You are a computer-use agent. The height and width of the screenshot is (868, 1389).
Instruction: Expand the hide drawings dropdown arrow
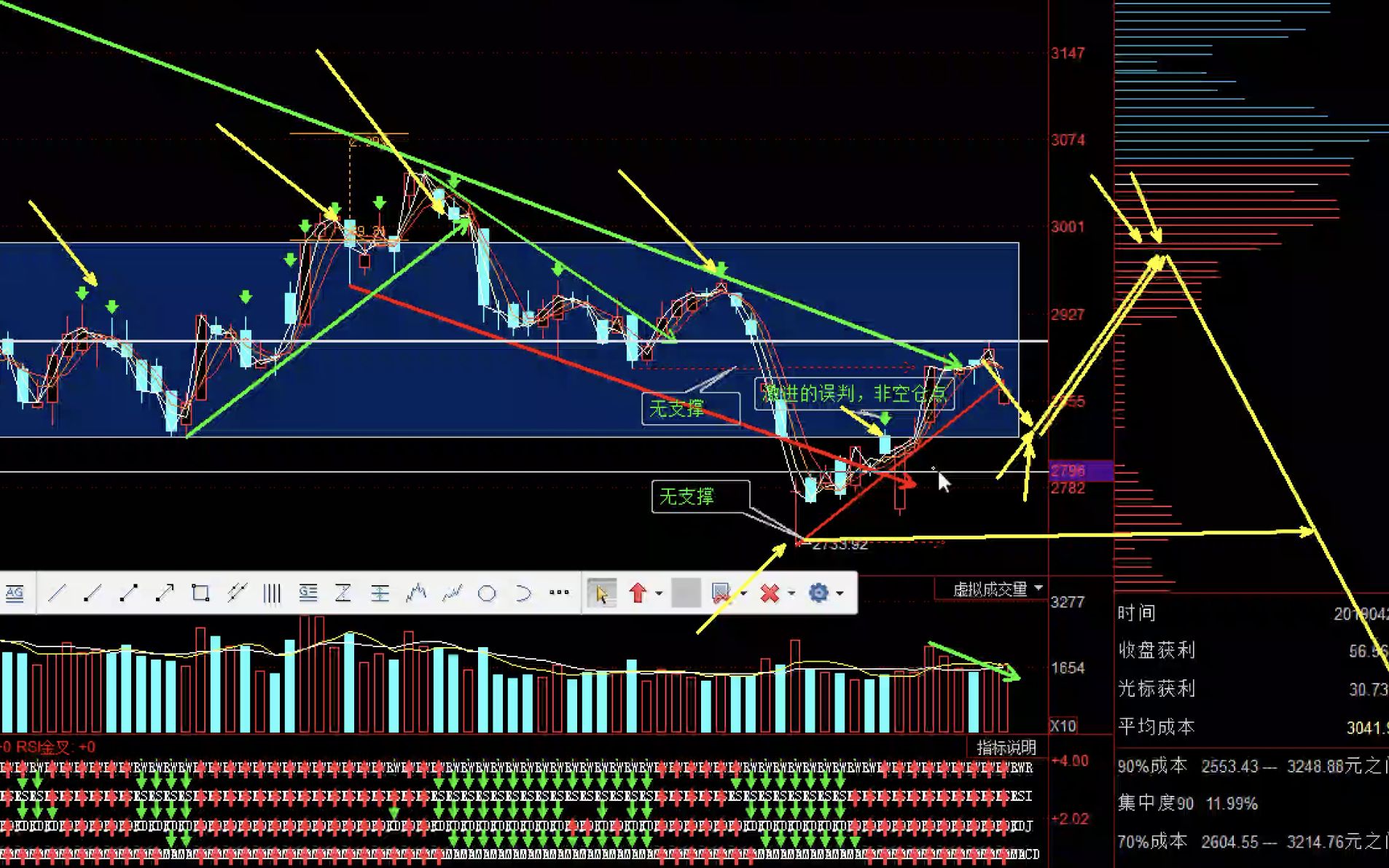coord(743,593)
